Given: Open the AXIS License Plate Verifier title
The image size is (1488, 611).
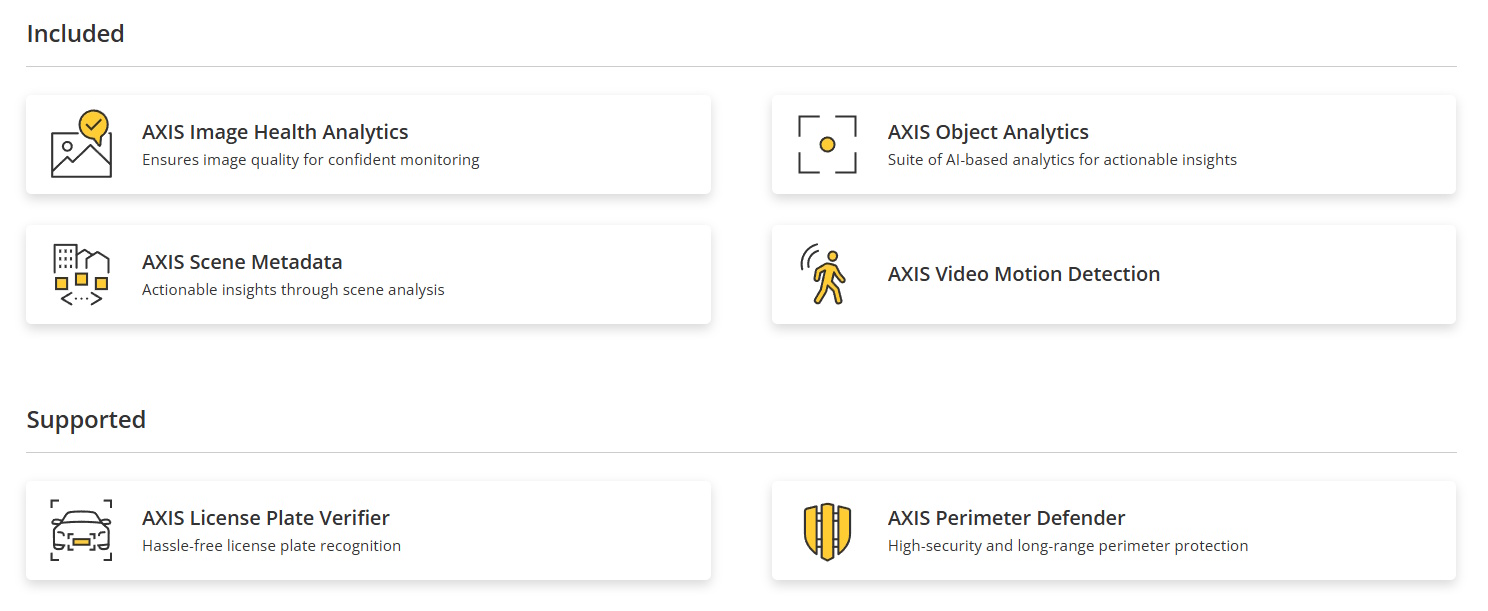Looking at the screenshot, I should 266,518.
